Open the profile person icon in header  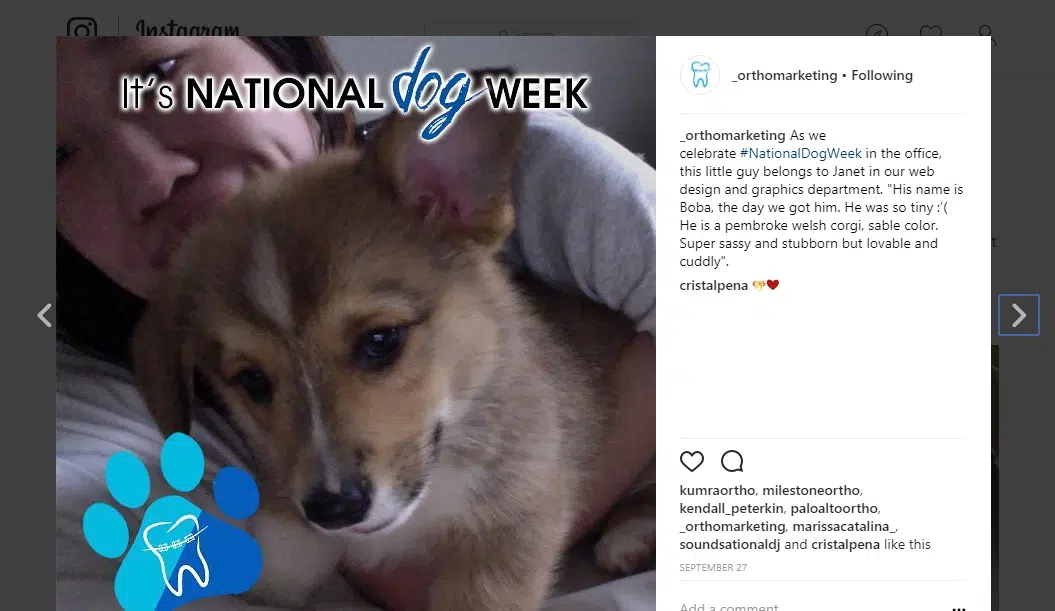click(x=986, y=31)
